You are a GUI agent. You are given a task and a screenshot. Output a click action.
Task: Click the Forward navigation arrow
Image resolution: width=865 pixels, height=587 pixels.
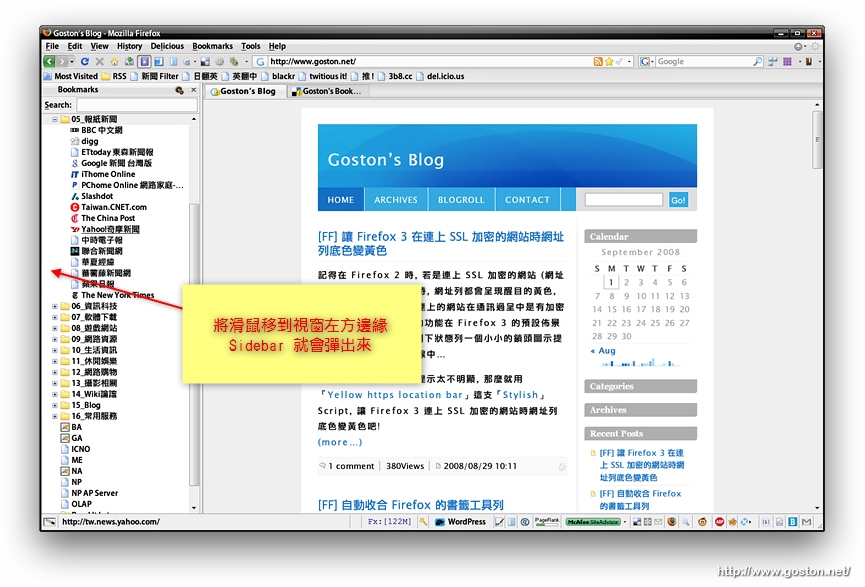click(x=62, y=61)
